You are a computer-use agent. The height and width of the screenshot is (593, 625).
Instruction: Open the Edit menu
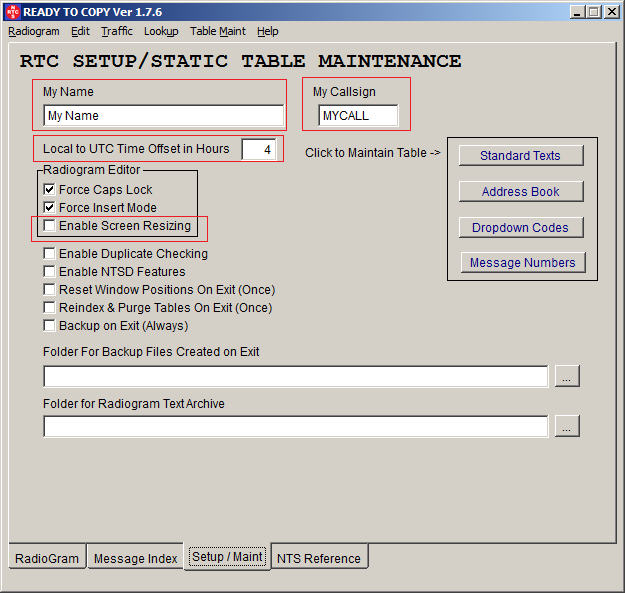[80, 31]
